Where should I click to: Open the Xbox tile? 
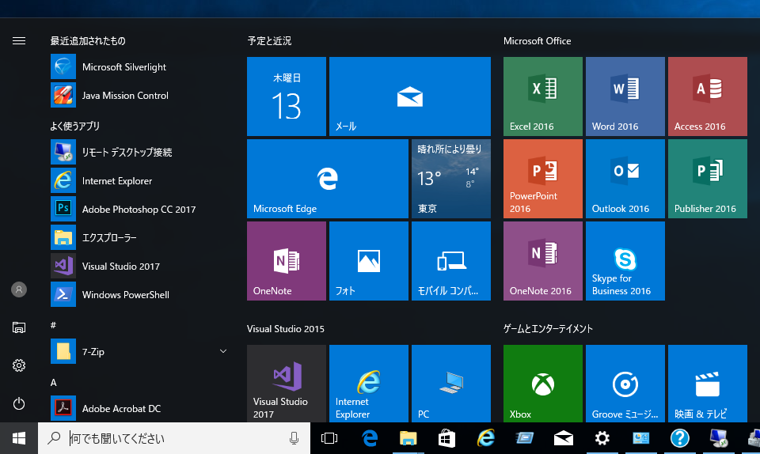coord(543,384)
